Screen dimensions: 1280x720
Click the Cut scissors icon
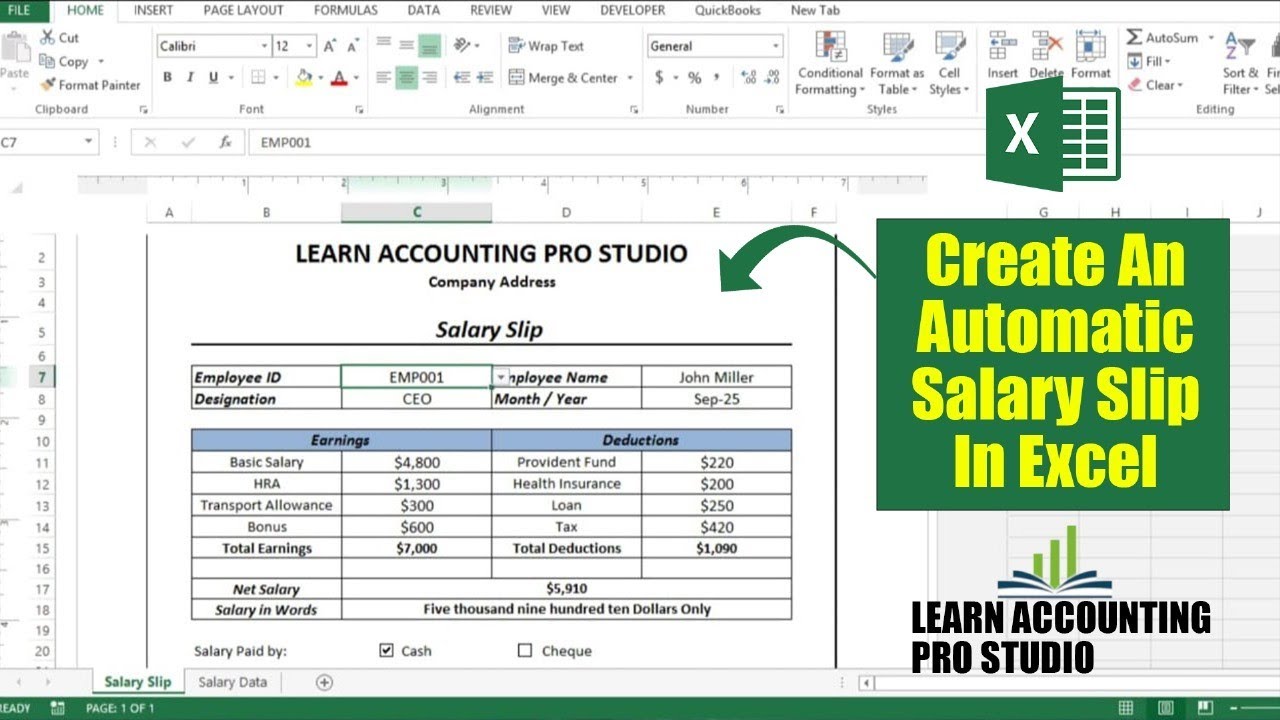tap(47, 38)
